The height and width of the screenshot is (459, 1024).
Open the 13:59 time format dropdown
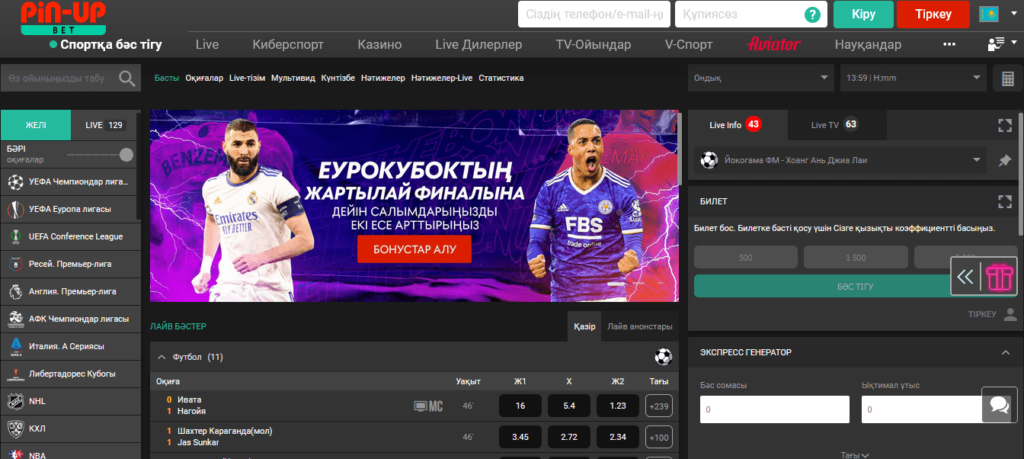(912, 78)
